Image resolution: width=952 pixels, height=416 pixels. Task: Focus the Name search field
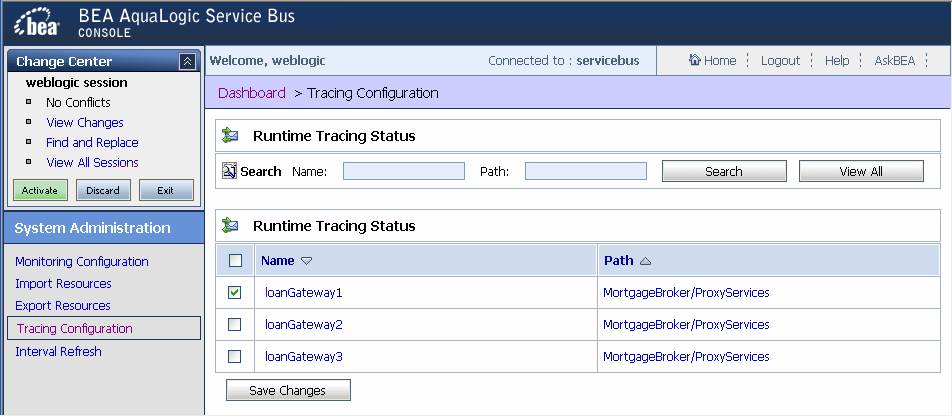404,171
